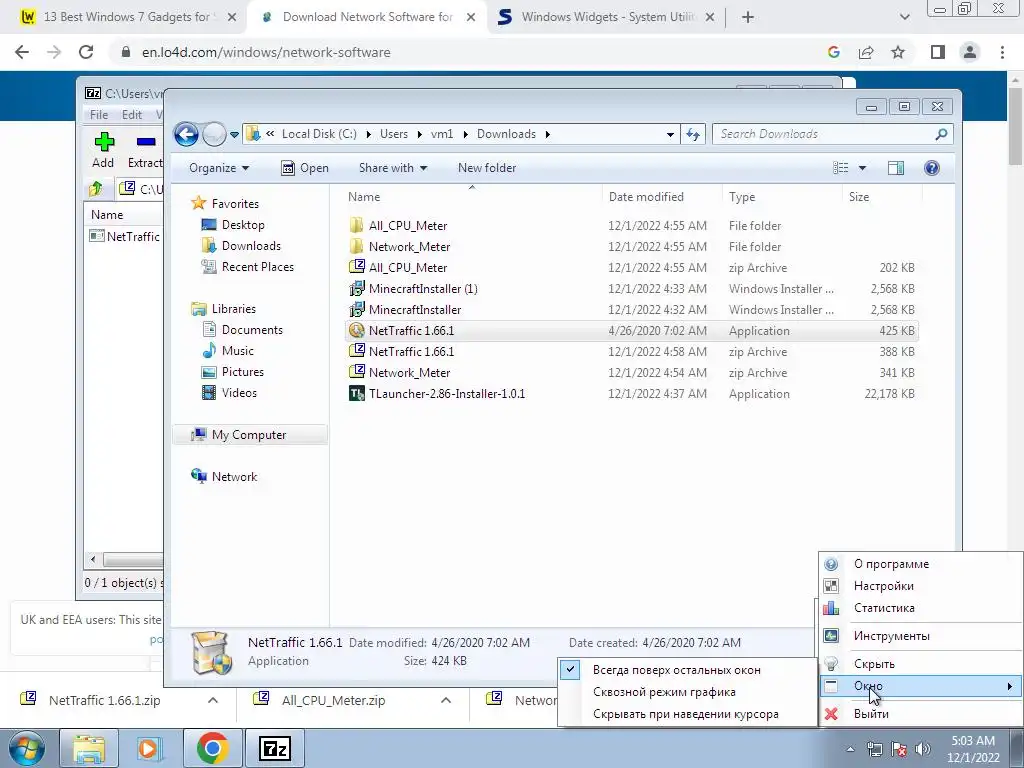1024x768 pixels.
Task: Show hidden tray icons arrow
Action: click(x=850, y=749)
